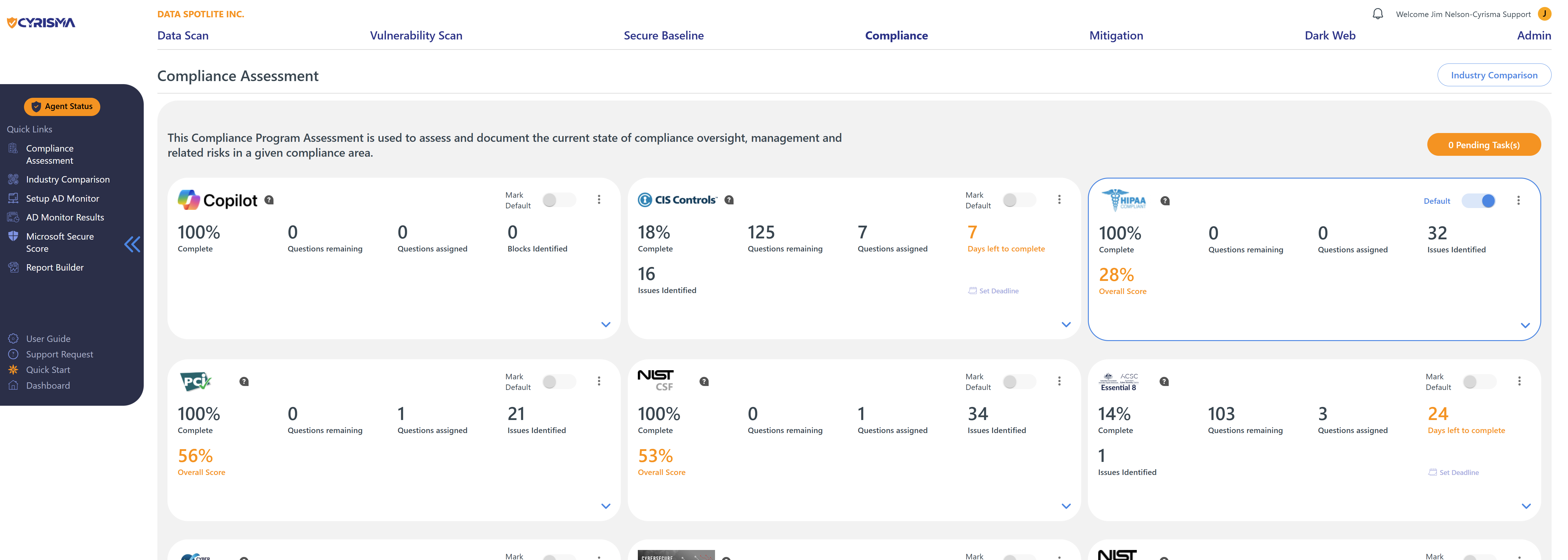The width and height of the screenshot is (1568, 560).
Task: Select the Compliance tab
Action: pos(897,35)
